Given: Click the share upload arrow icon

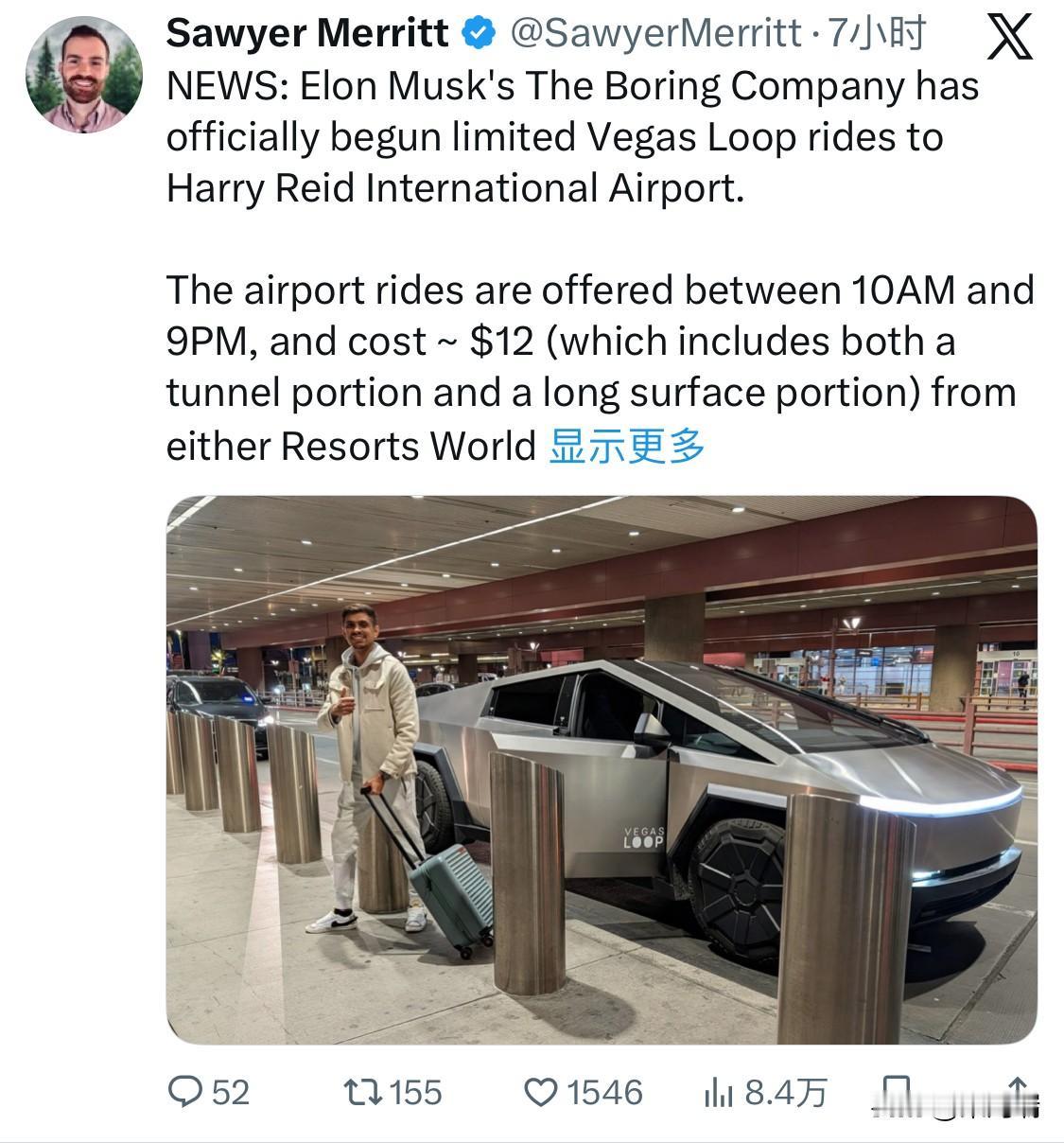Looking at the screenshot, I should pyautogui.click(x=1018, y=1092).
